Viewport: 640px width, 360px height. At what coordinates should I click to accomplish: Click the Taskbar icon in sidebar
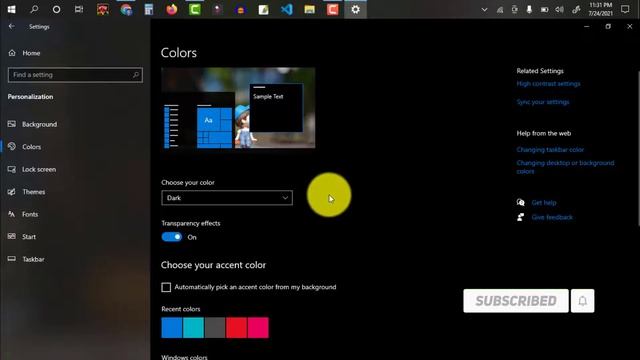pyautogui.click(x=12, y=259)
